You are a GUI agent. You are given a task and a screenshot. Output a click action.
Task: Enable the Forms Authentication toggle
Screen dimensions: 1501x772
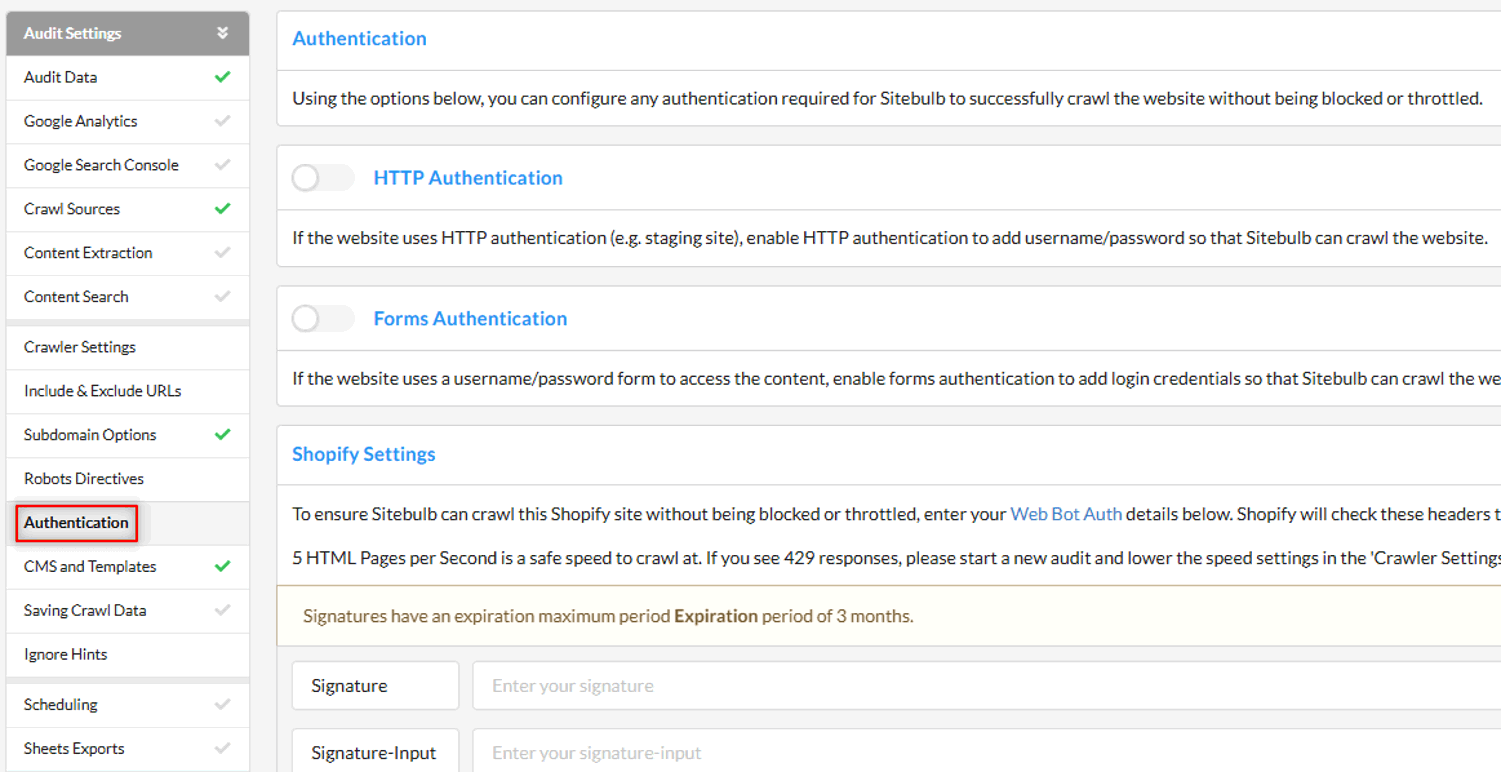[322, 317]
